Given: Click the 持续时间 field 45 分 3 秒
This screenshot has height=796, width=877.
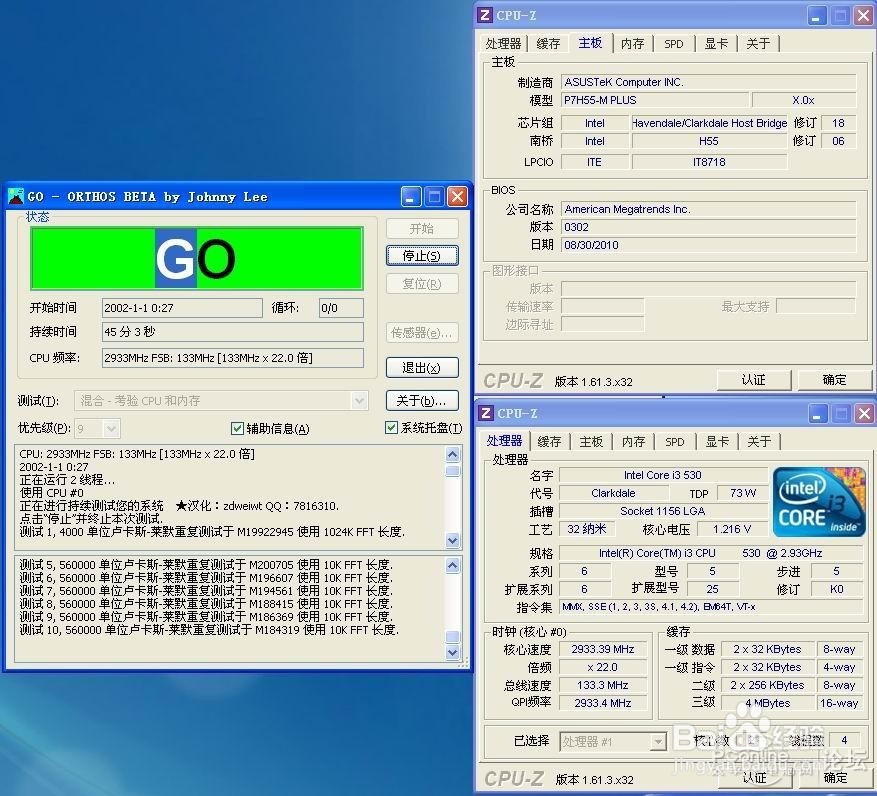Looking at the screenshot, I should tap(233, 332).
